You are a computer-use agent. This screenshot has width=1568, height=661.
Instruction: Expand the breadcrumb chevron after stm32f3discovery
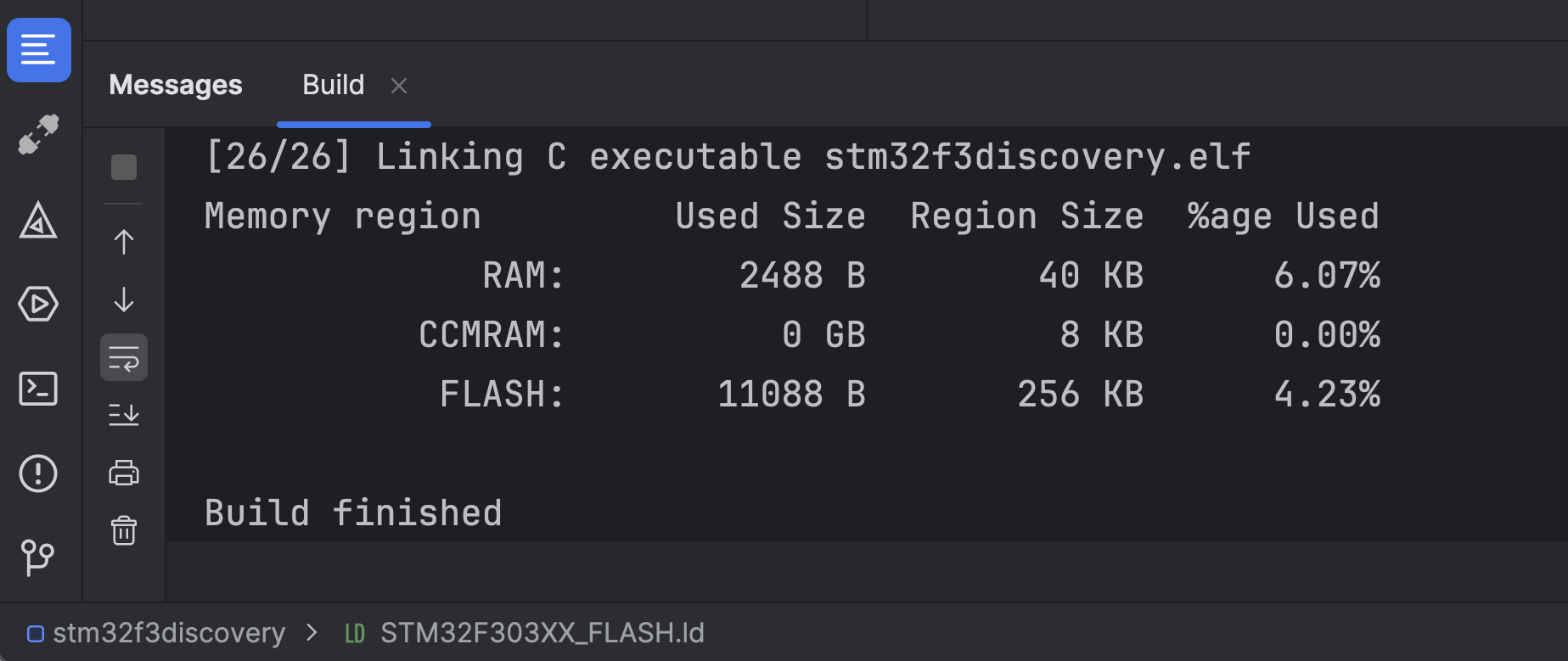pos(311,633)
